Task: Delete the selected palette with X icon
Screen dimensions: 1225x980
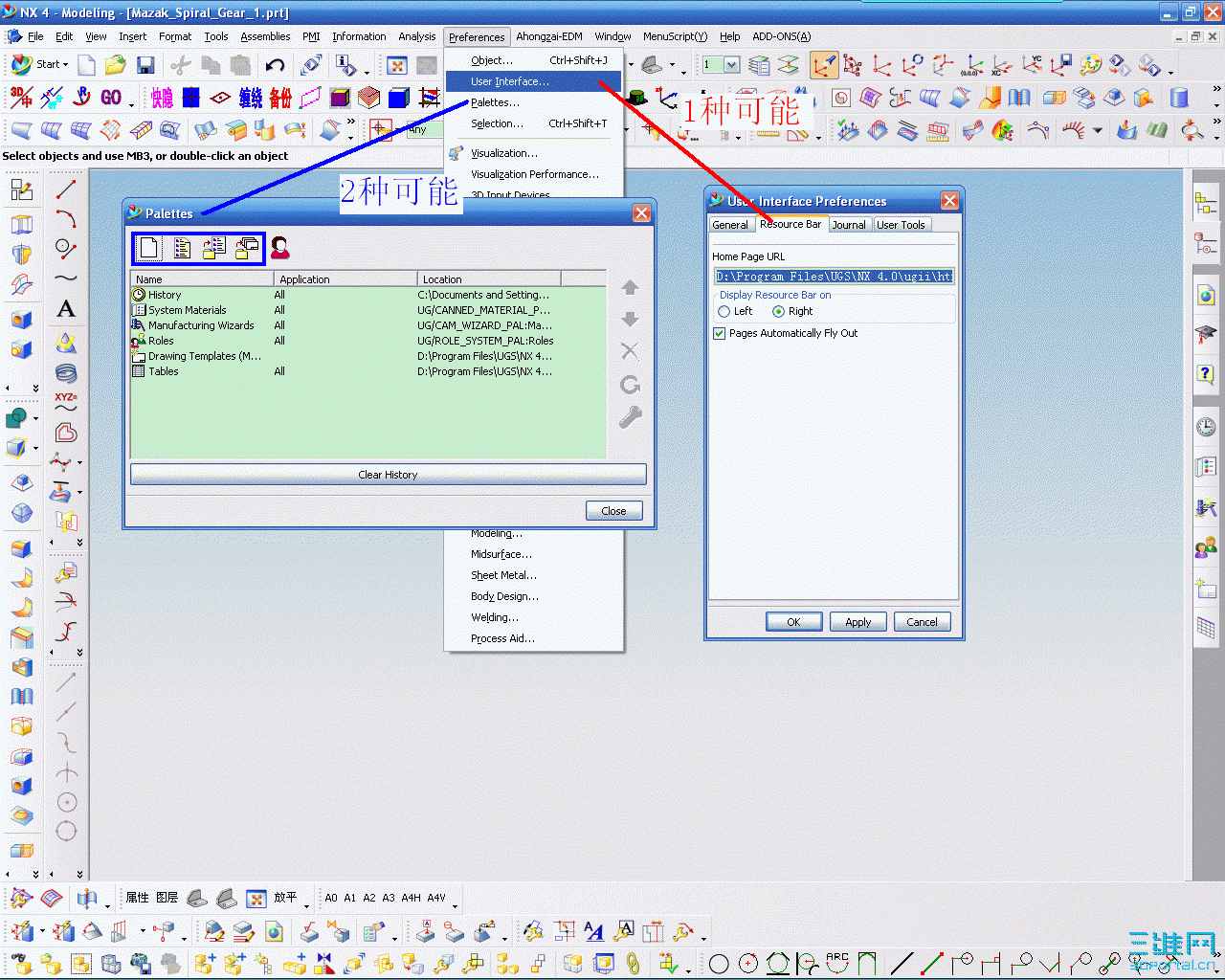Action: click(x=630, y=351)
